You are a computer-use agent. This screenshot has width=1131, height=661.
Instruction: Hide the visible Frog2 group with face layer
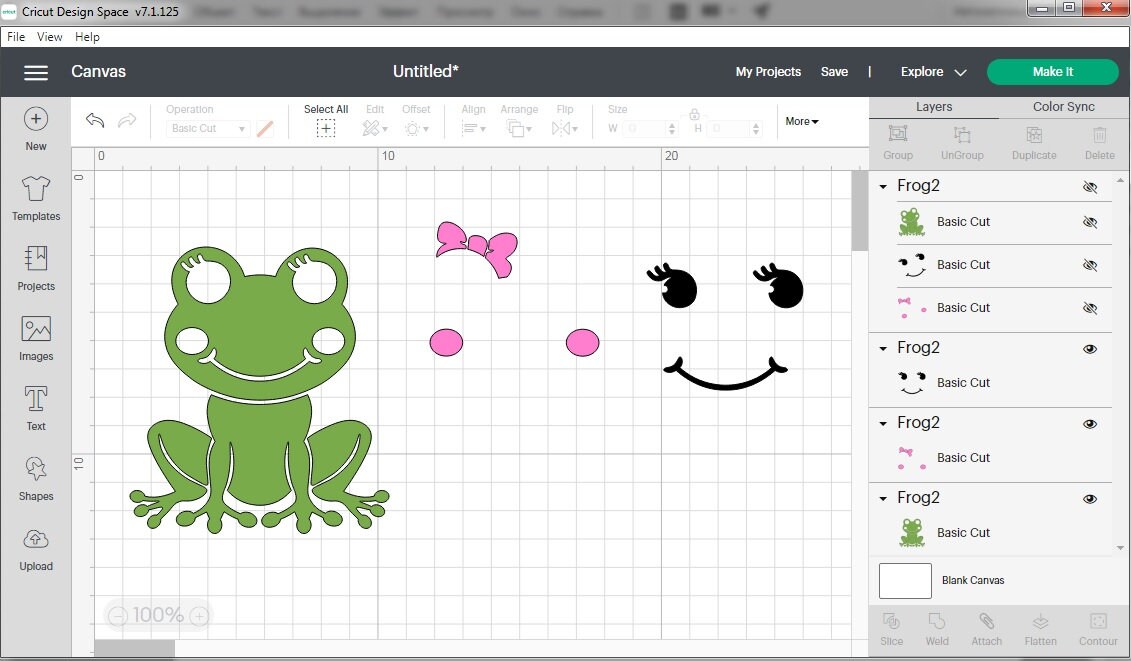tap(1090, 349)
